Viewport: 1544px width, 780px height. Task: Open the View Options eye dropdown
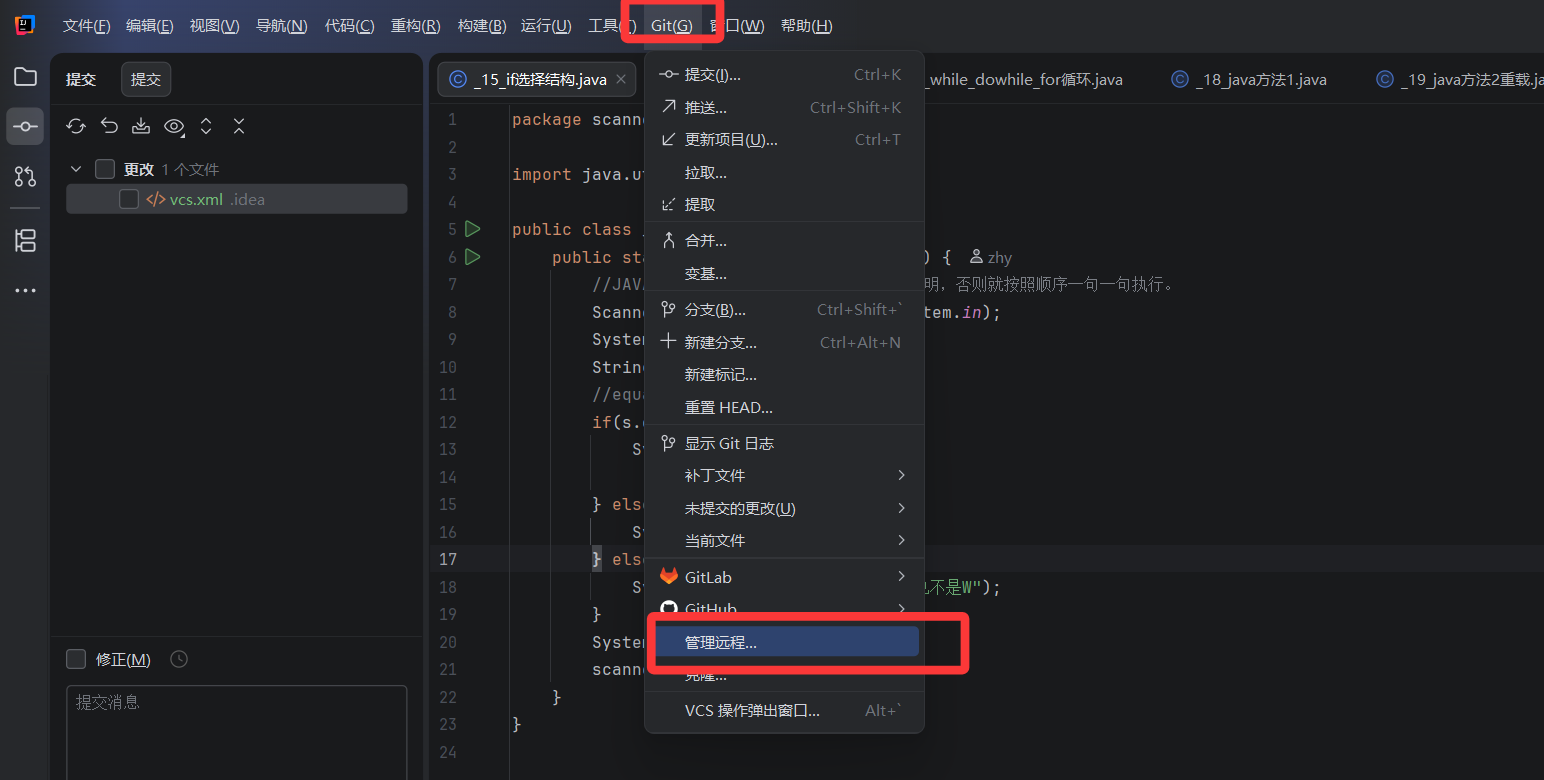click(x=174, y=126)
